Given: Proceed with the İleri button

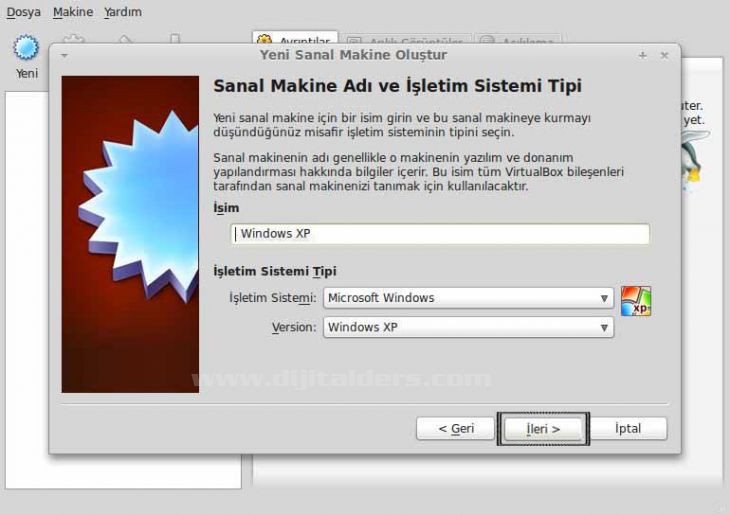Looking at the screenshot, I should (x=543, y=428).
